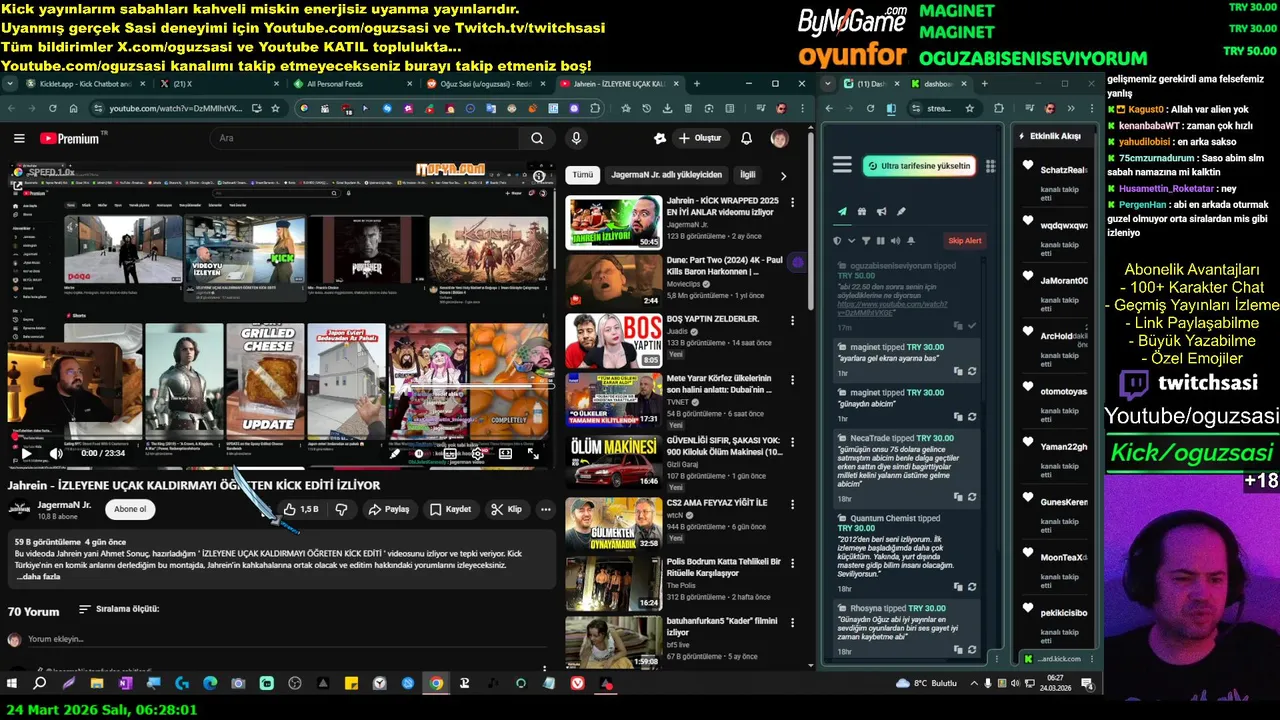The image size is (1280, 720).
Task: Play the video with the play button
Action: click(x=26, y=453)
